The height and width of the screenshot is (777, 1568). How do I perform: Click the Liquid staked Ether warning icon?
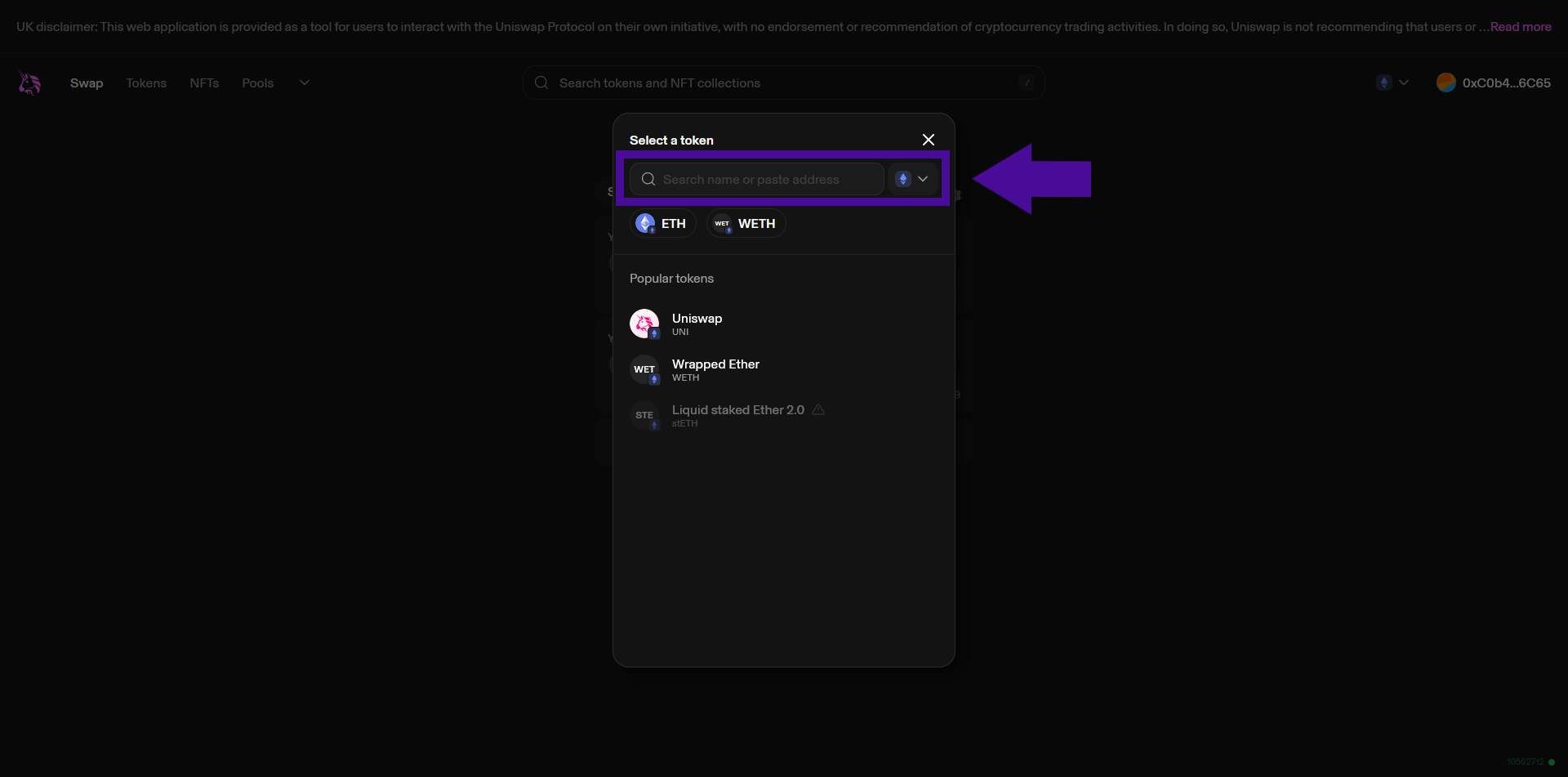pos(818,409)
